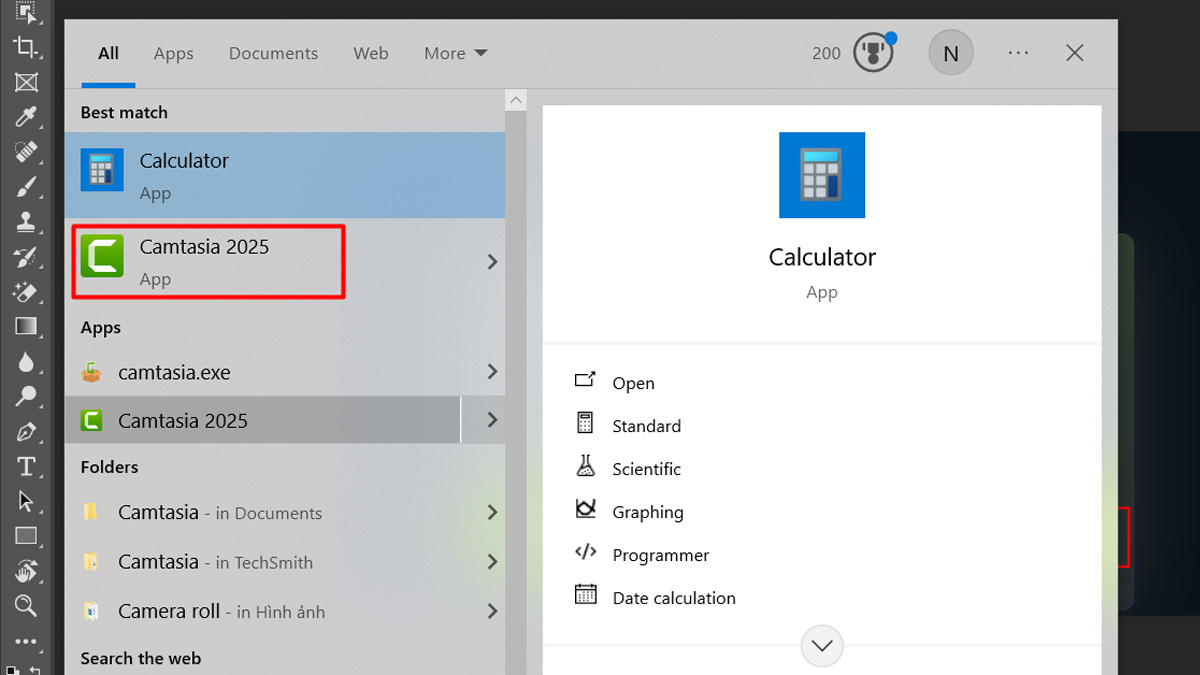Select the Pen tool
Image resolution: width=1200 pixels, height=675 pixels.
26,432
